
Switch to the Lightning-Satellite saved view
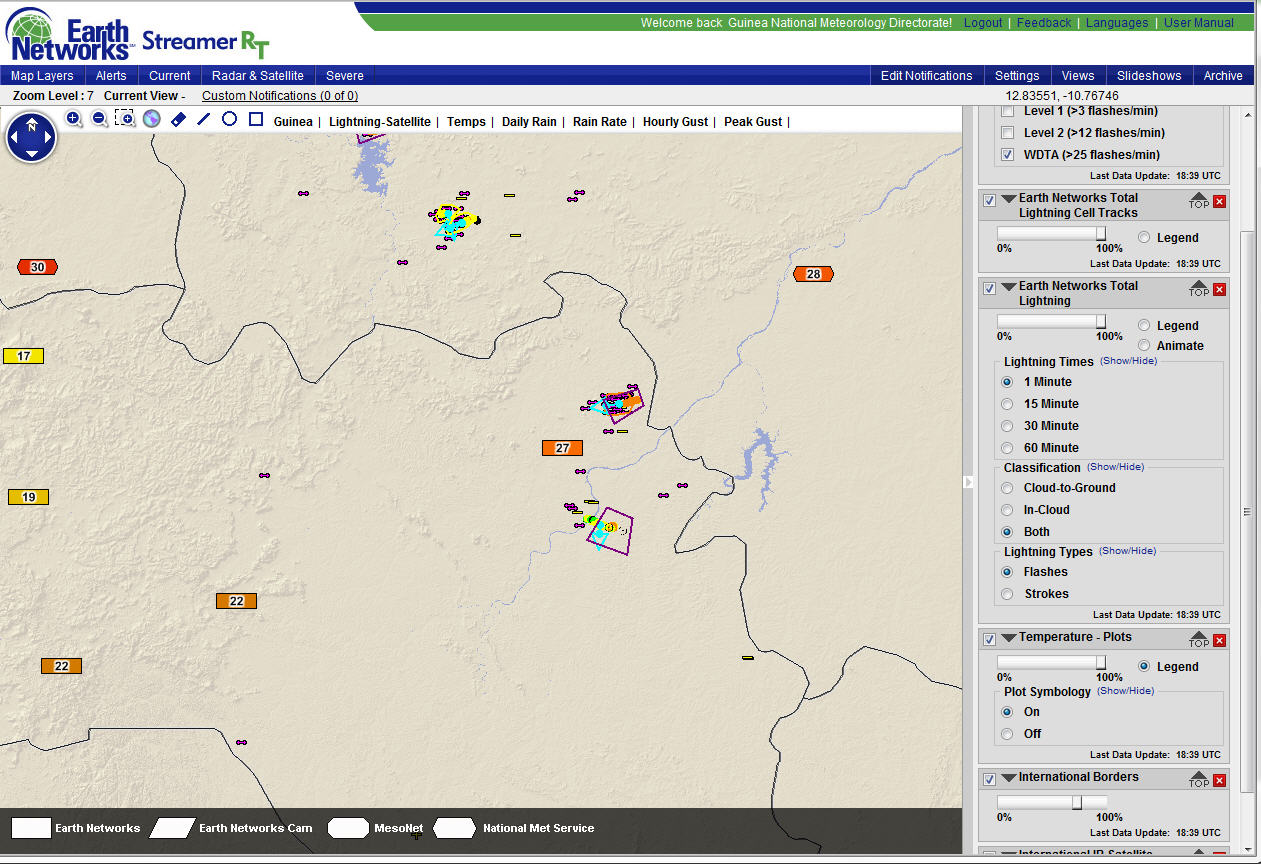click(x=380, y=122)
